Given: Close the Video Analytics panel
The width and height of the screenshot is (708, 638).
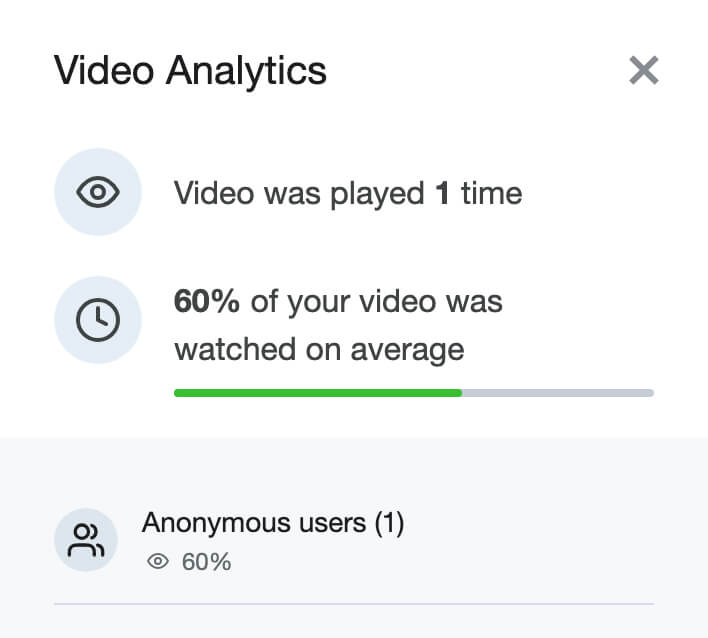Looking at the screenshot, I should click(643, 70).
